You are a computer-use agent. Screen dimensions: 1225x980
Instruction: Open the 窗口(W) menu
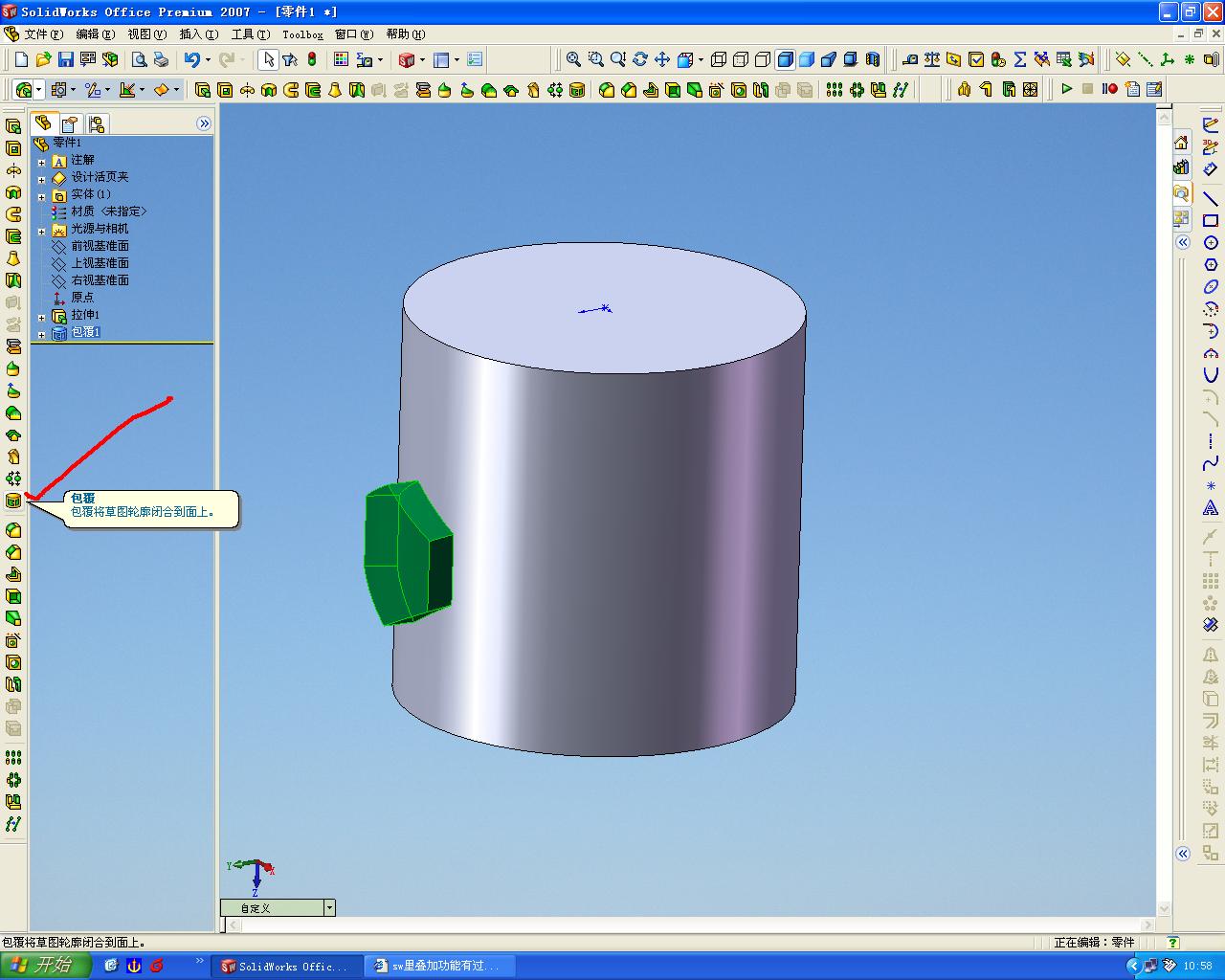(x=354, y=34)
